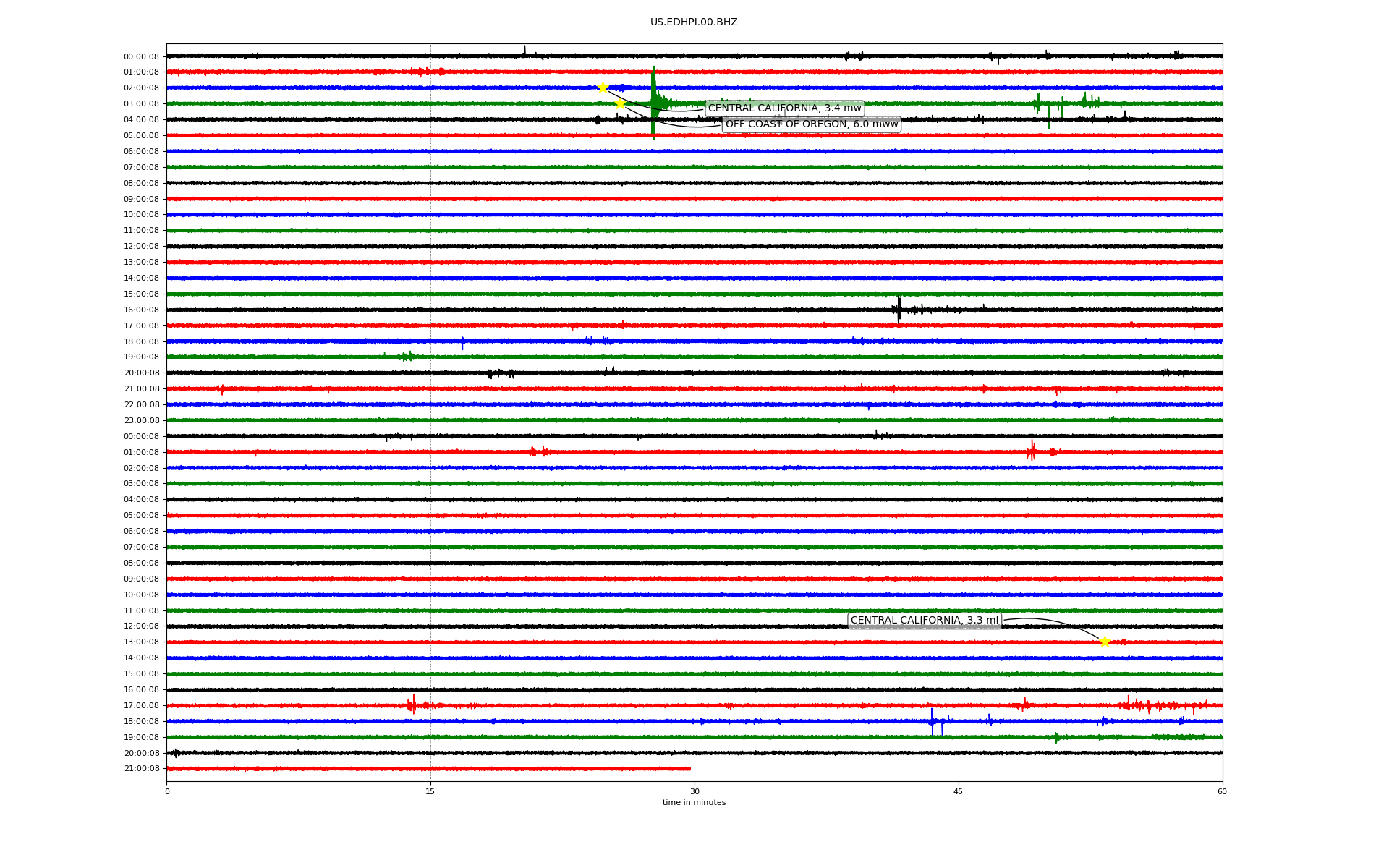Click the yellow star on the 02:00:08 blue trace

(603, 88)
